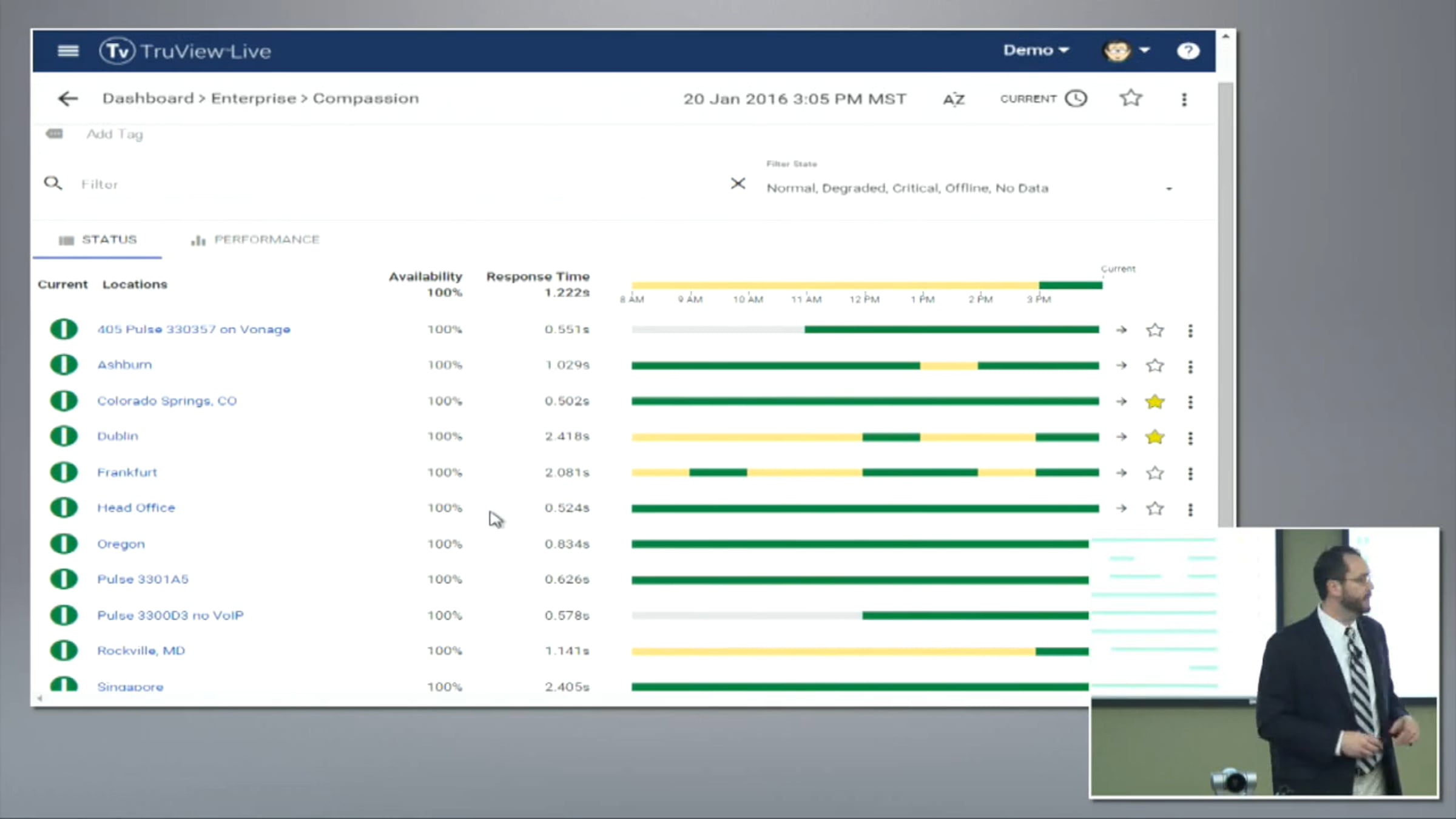Expand the Filter State dropdown

click(x=1168, y=189)
